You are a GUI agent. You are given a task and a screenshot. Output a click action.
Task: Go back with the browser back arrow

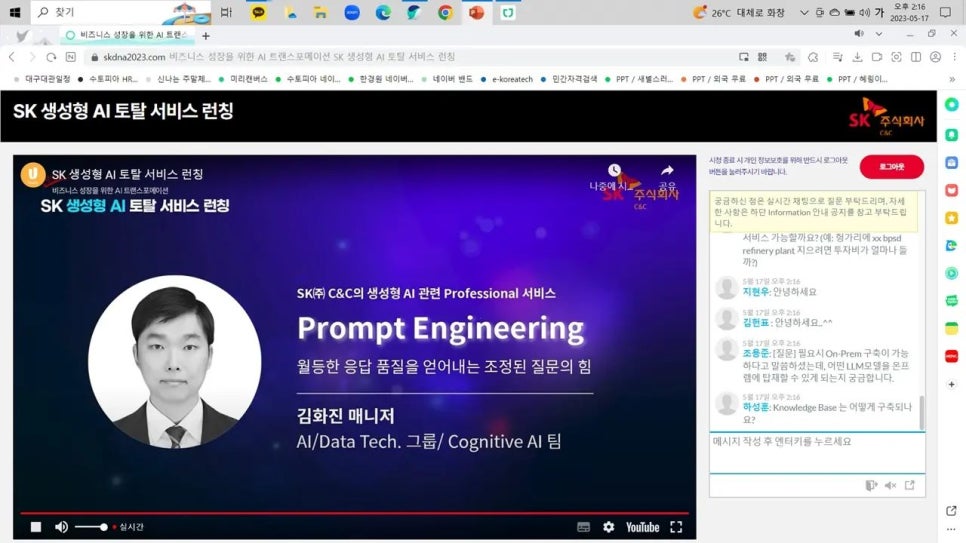(12, 57)
